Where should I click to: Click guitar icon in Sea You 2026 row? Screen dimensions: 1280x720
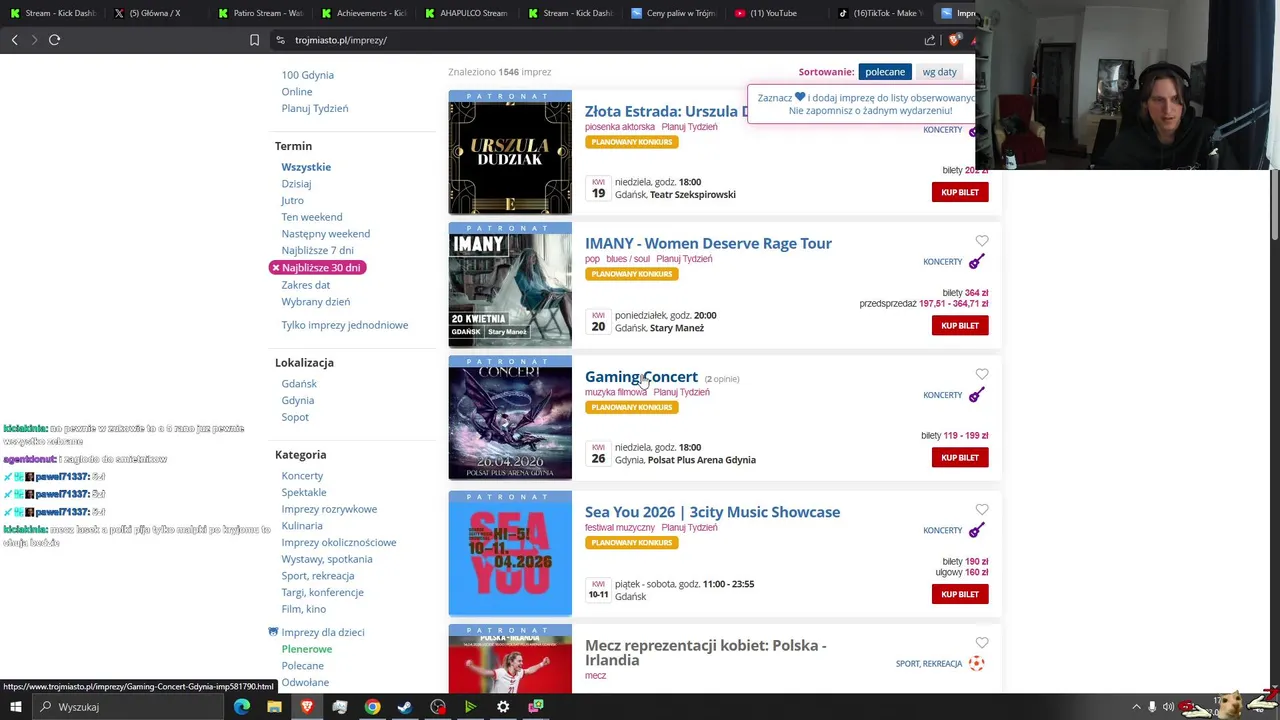[x=977, y=530]
